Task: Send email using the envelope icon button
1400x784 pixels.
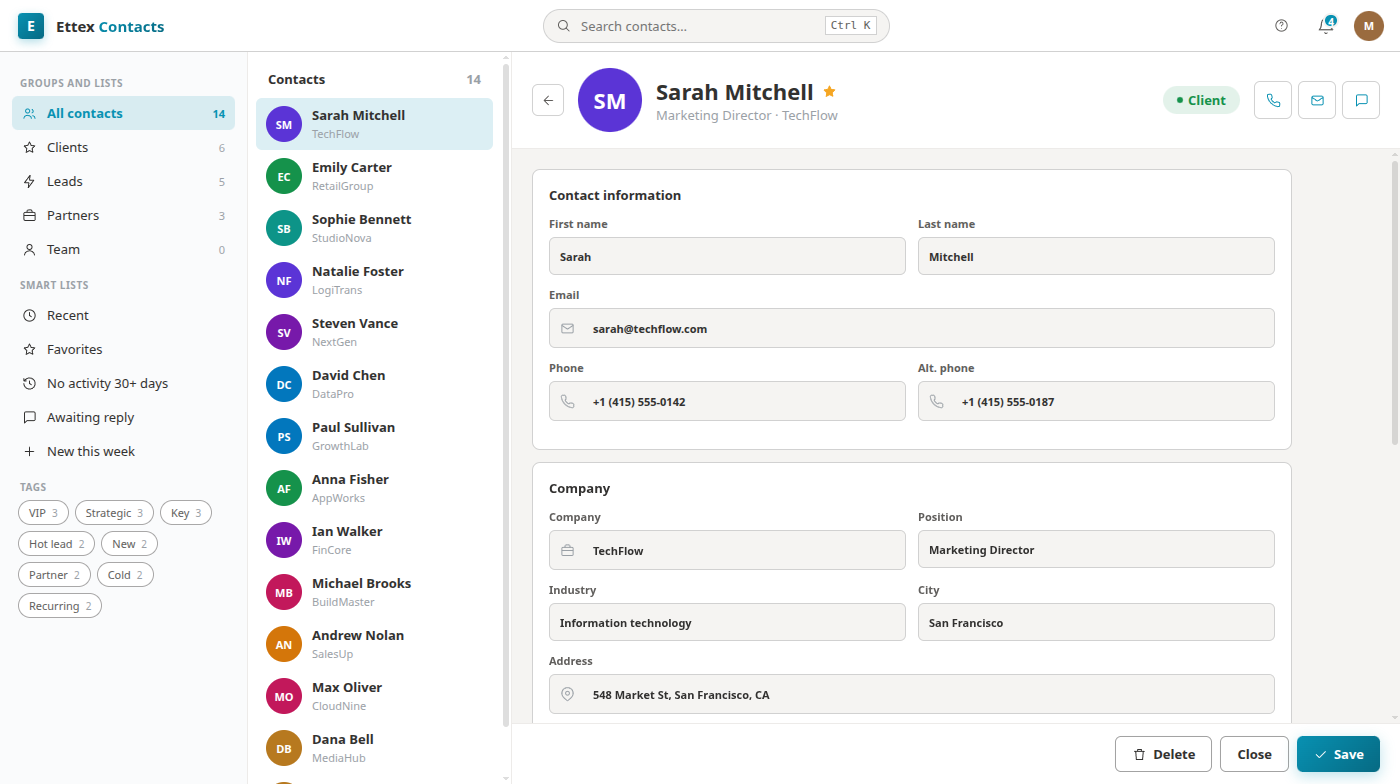Action: pos(1317,100)
